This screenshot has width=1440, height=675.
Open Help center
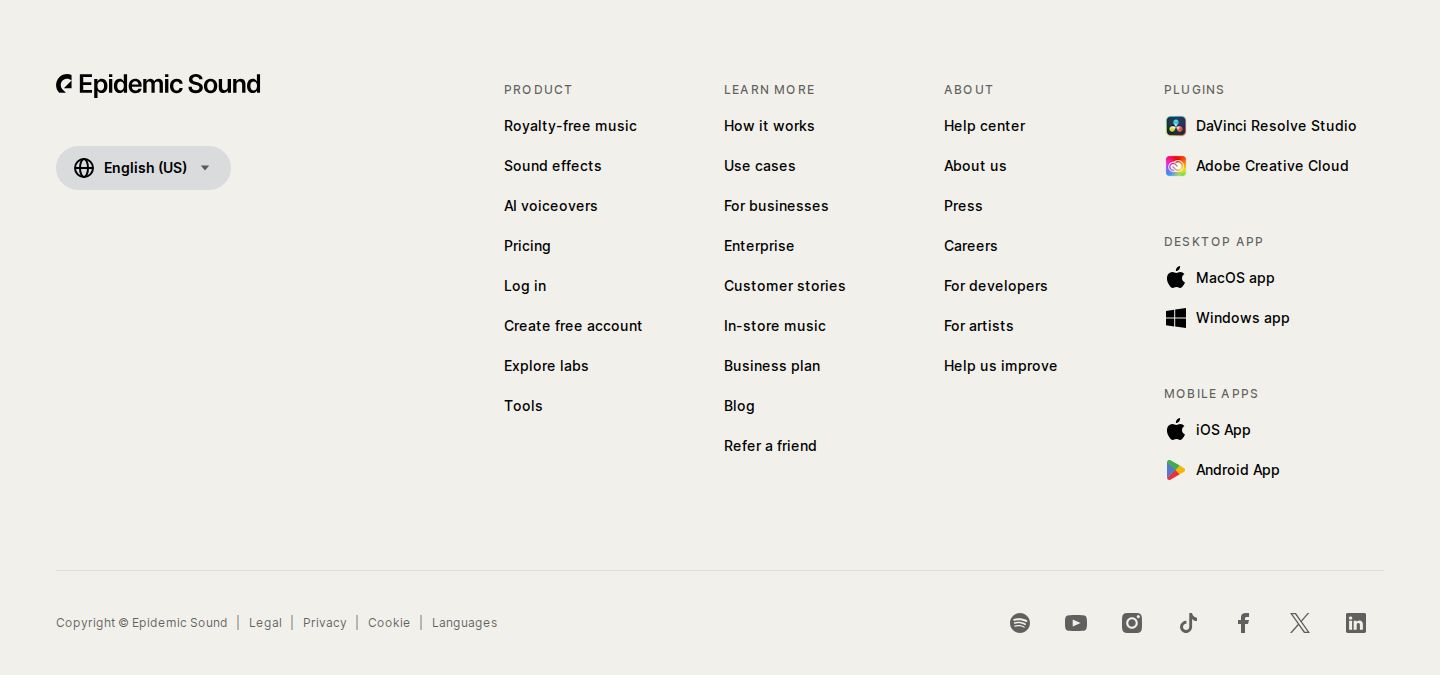[x=984, y=126]
